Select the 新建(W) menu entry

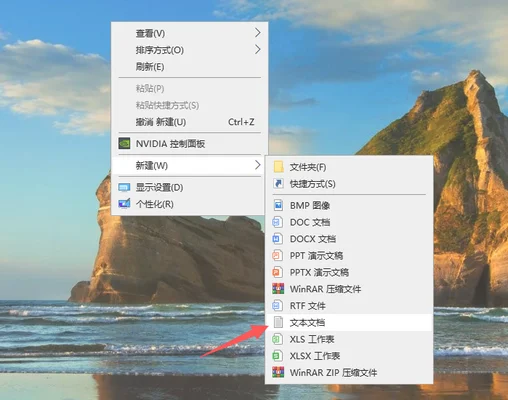point(189,165)
